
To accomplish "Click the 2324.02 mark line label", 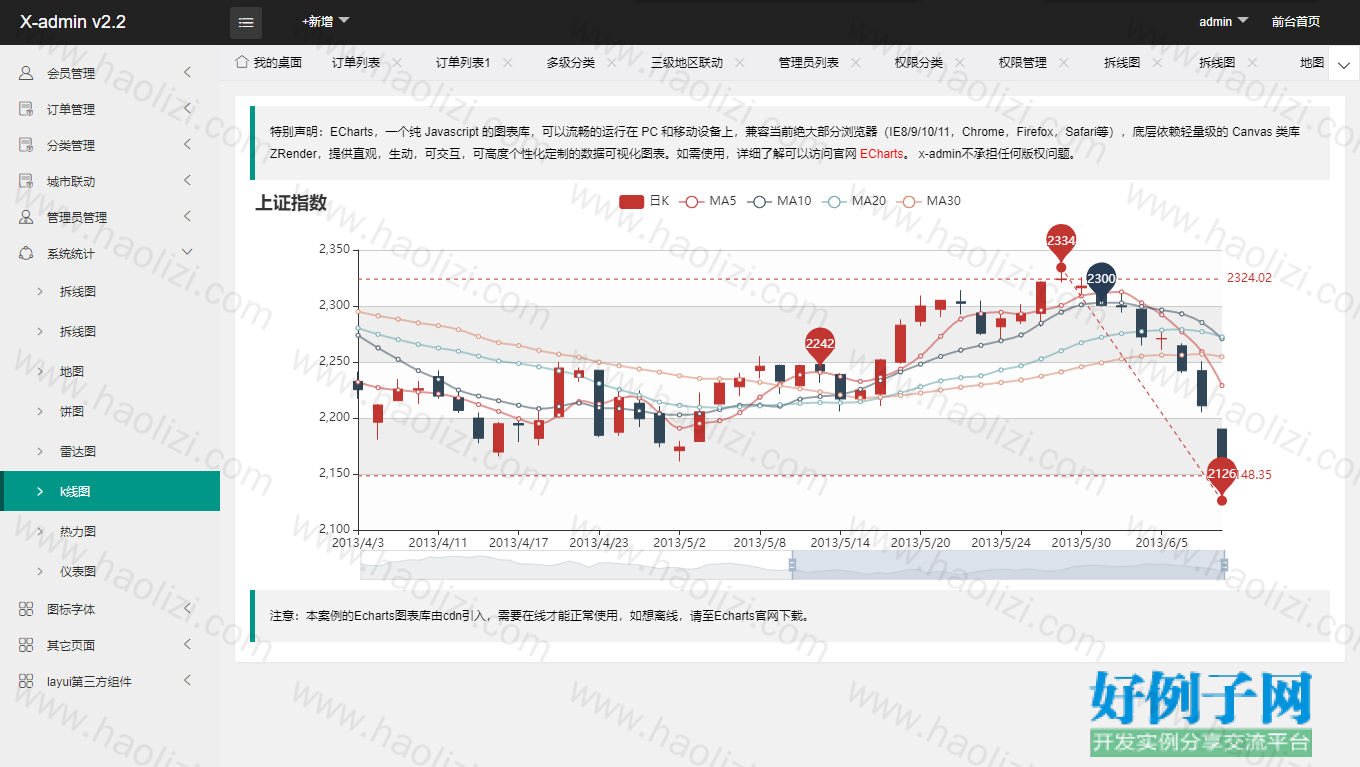I will tap(1249, 278).
